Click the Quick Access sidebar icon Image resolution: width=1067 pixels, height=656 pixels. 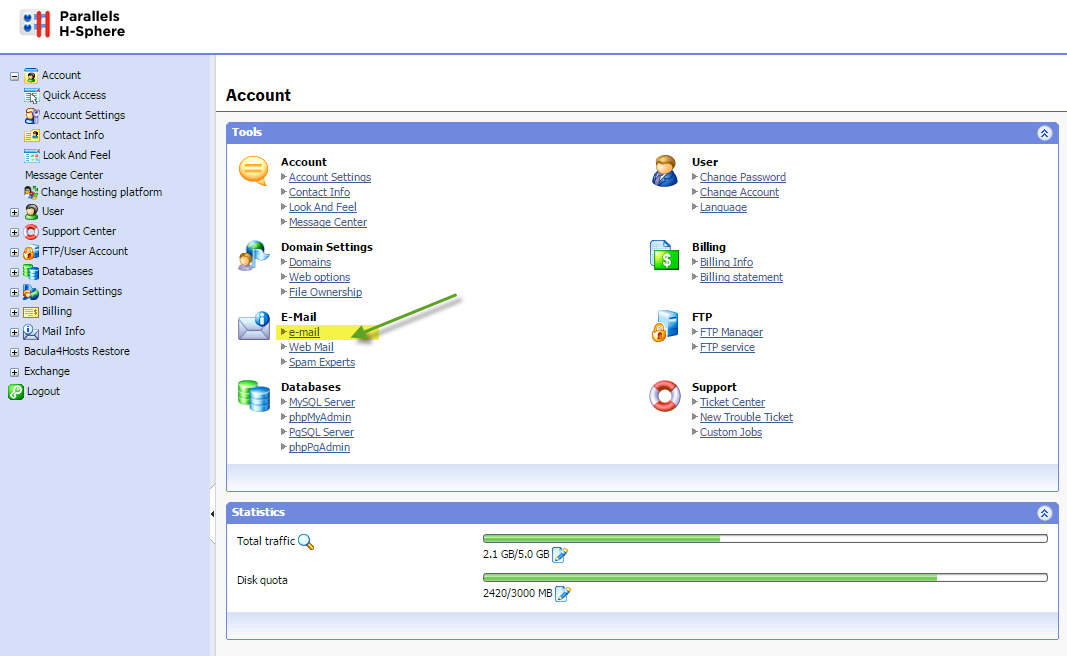pyautogui.click(x=31, y=95)
